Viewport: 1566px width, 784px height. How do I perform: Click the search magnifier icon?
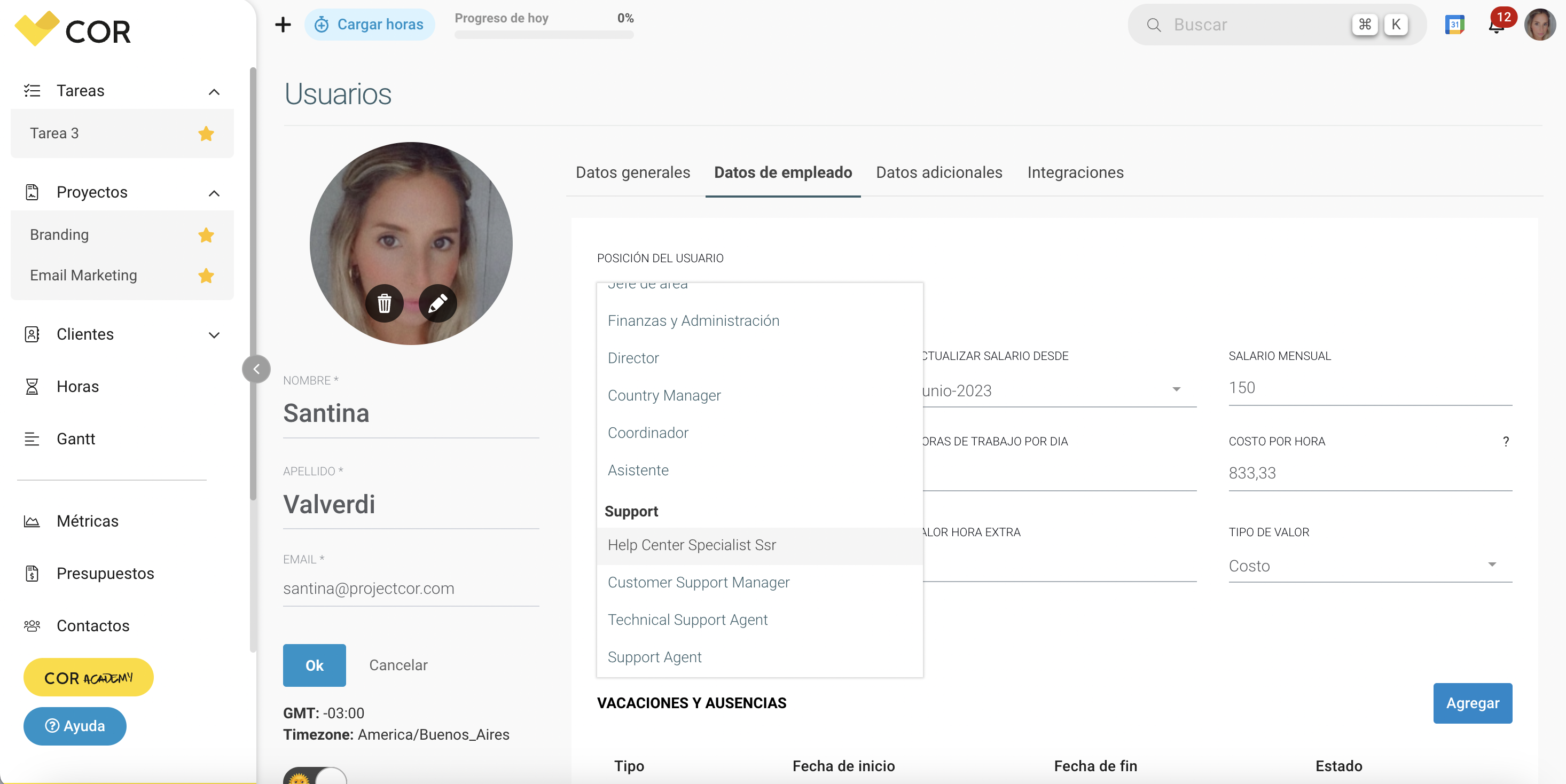click(1154, 25)
